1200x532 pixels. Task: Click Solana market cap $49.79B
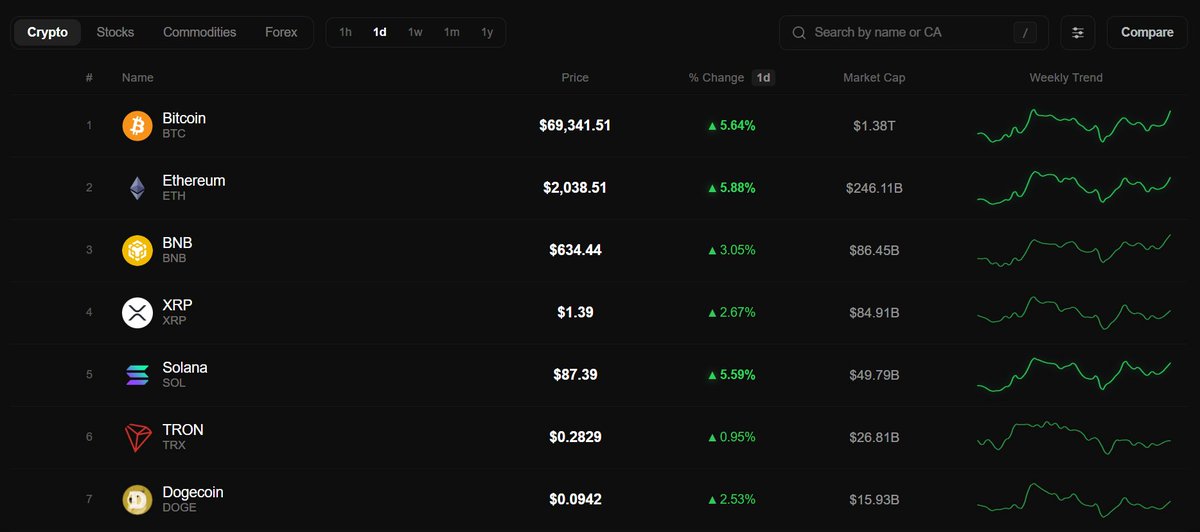(x=874, y=375)
